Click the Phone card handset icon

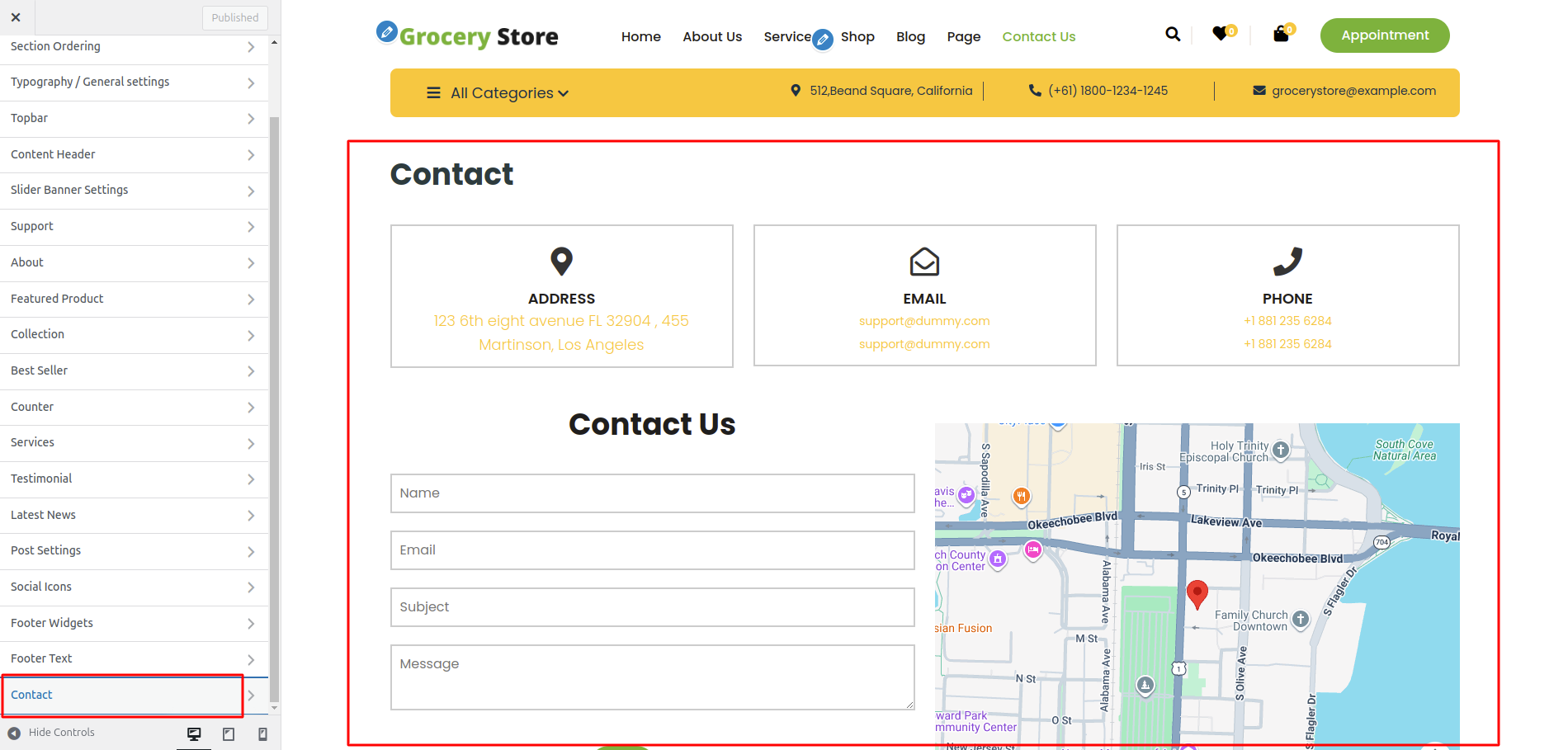(1287, 262)
